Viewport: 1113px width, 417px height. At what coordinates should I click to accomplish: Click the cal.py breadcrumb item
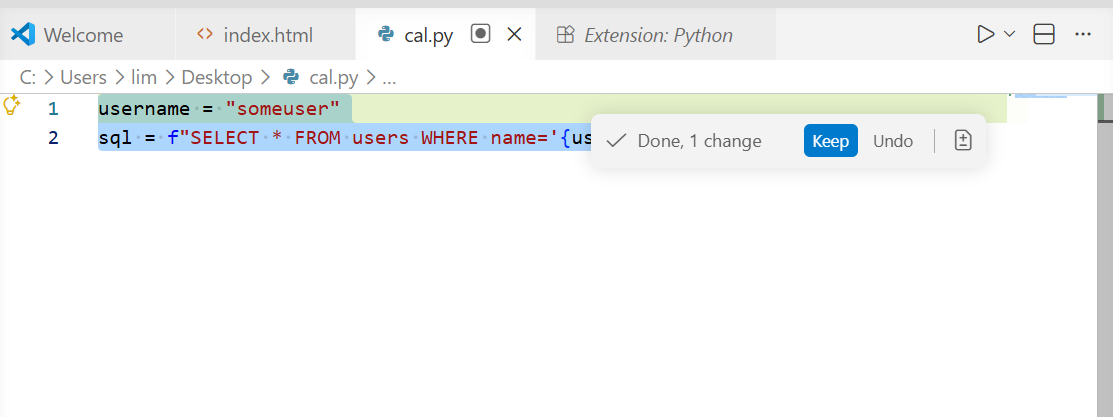[320, 77]
